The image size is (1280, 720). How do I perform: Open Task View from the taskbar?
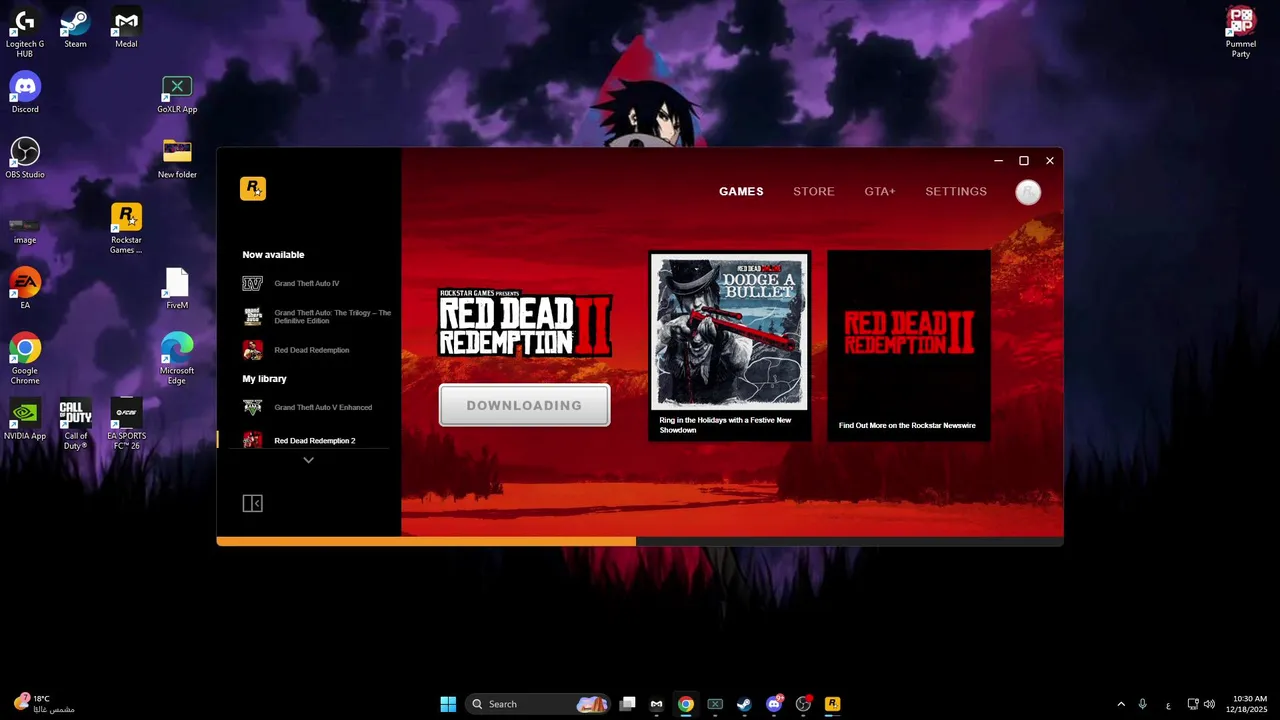pos(627,704)
